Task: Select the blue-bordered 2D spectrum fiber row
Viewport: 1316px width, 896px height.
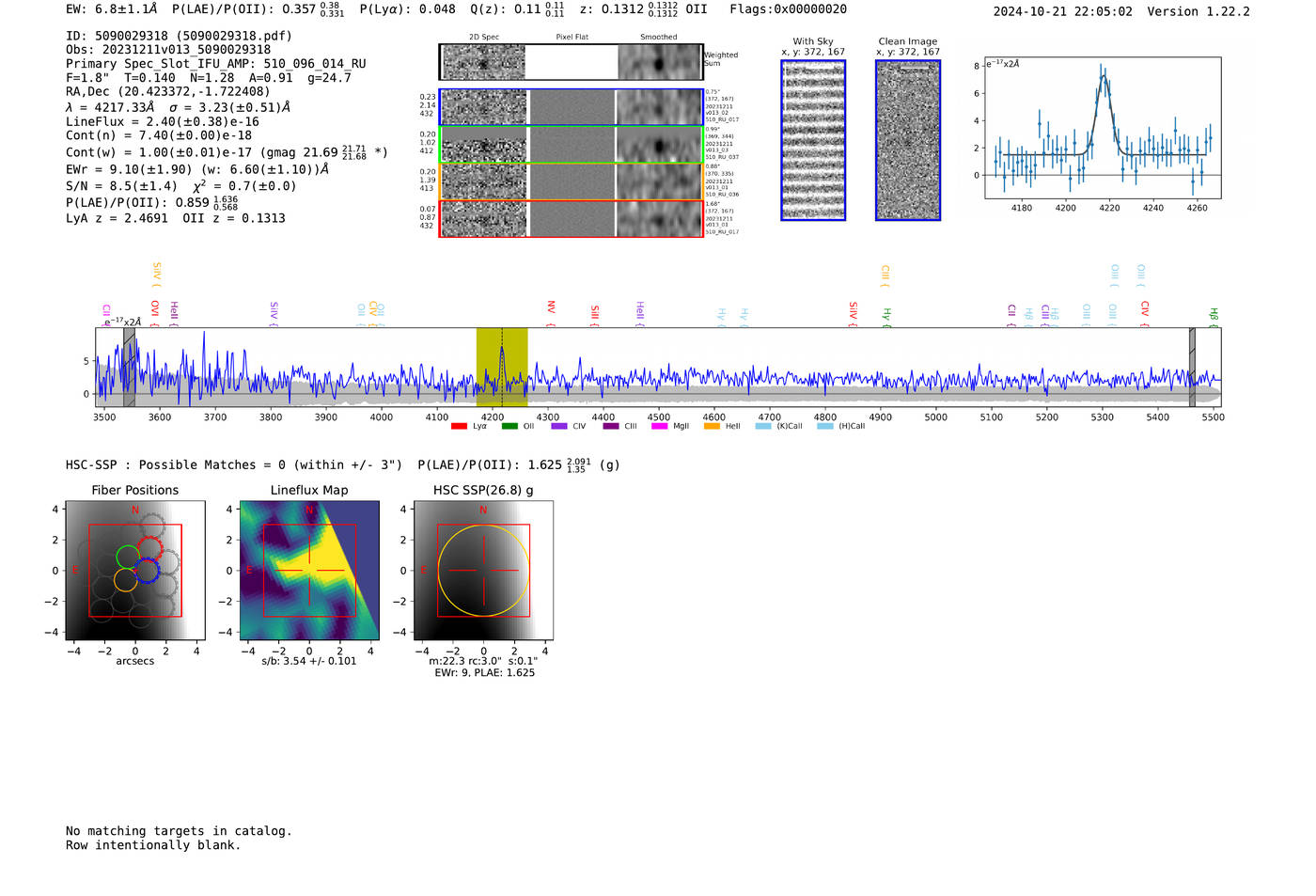Action: (572, 107)
